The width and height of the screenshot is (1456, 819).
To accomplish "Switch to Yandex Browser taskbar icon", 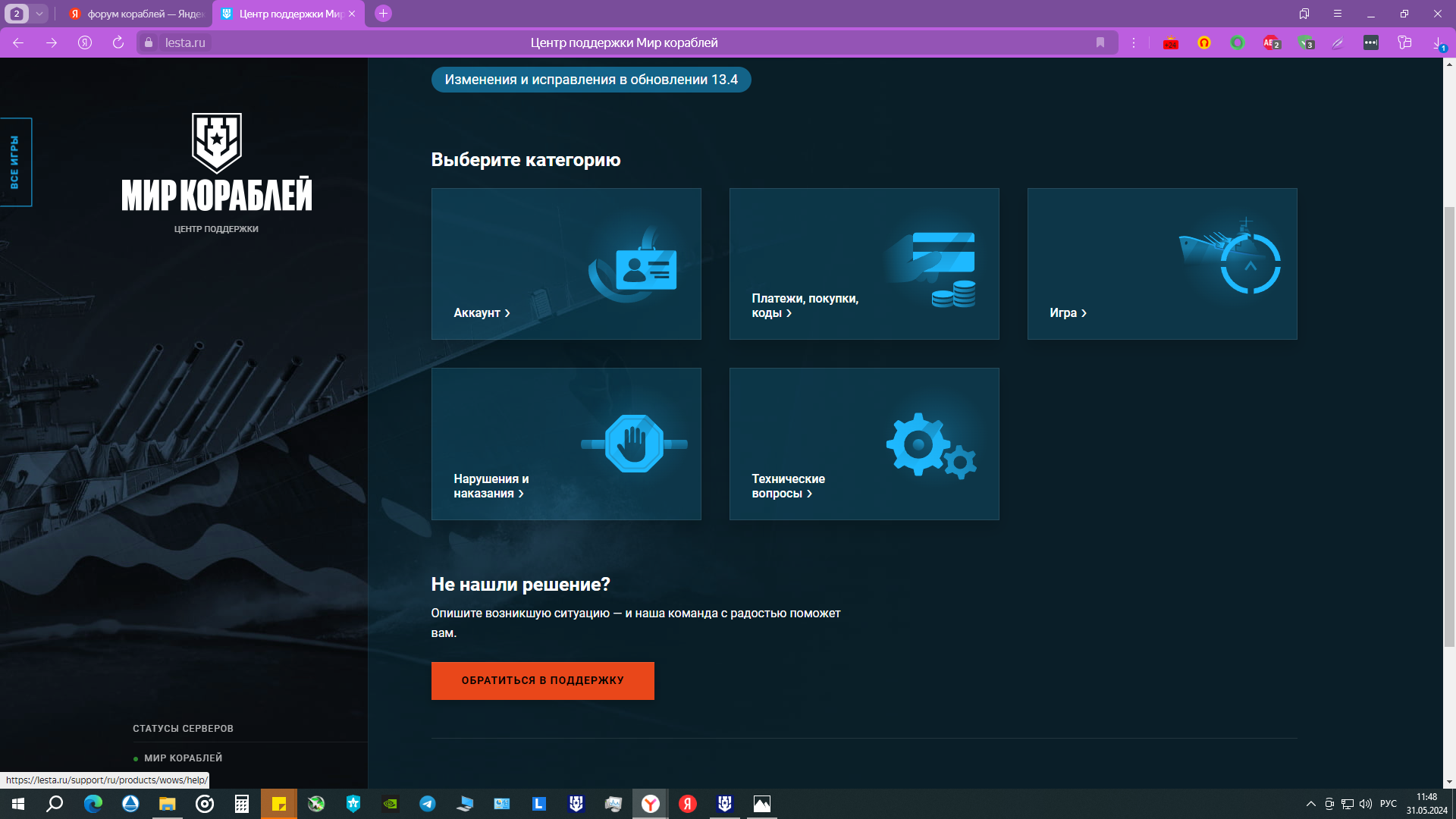I will tap(651, 804).
